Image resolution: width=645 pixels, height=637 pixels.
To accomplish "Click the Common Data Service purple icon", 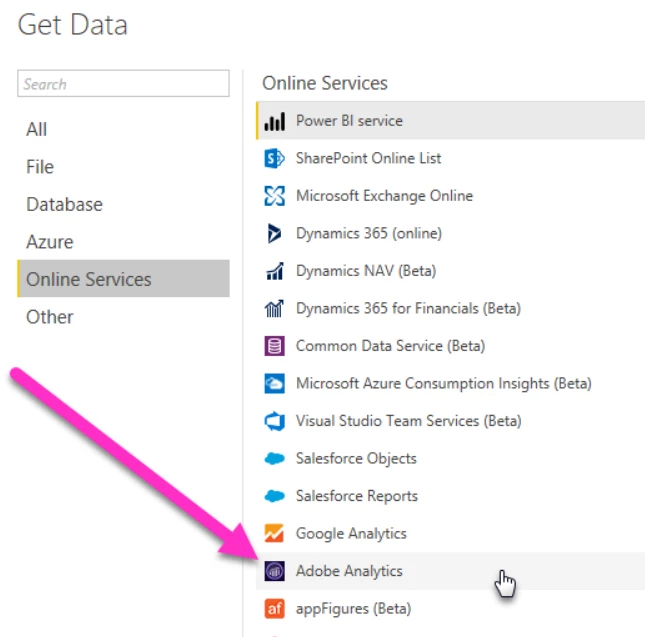I will [x=274, y=346].
